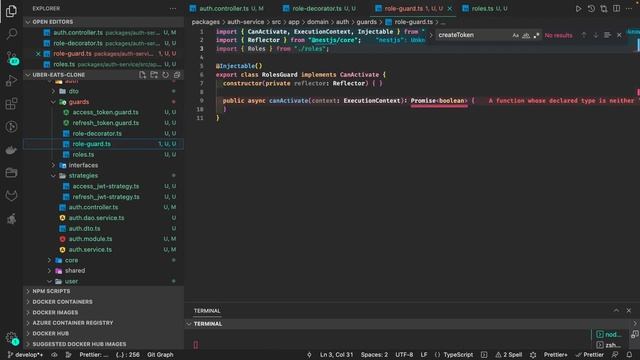
Task: Open the Explorer view in activity bar
Action: [x=11, y=11]
